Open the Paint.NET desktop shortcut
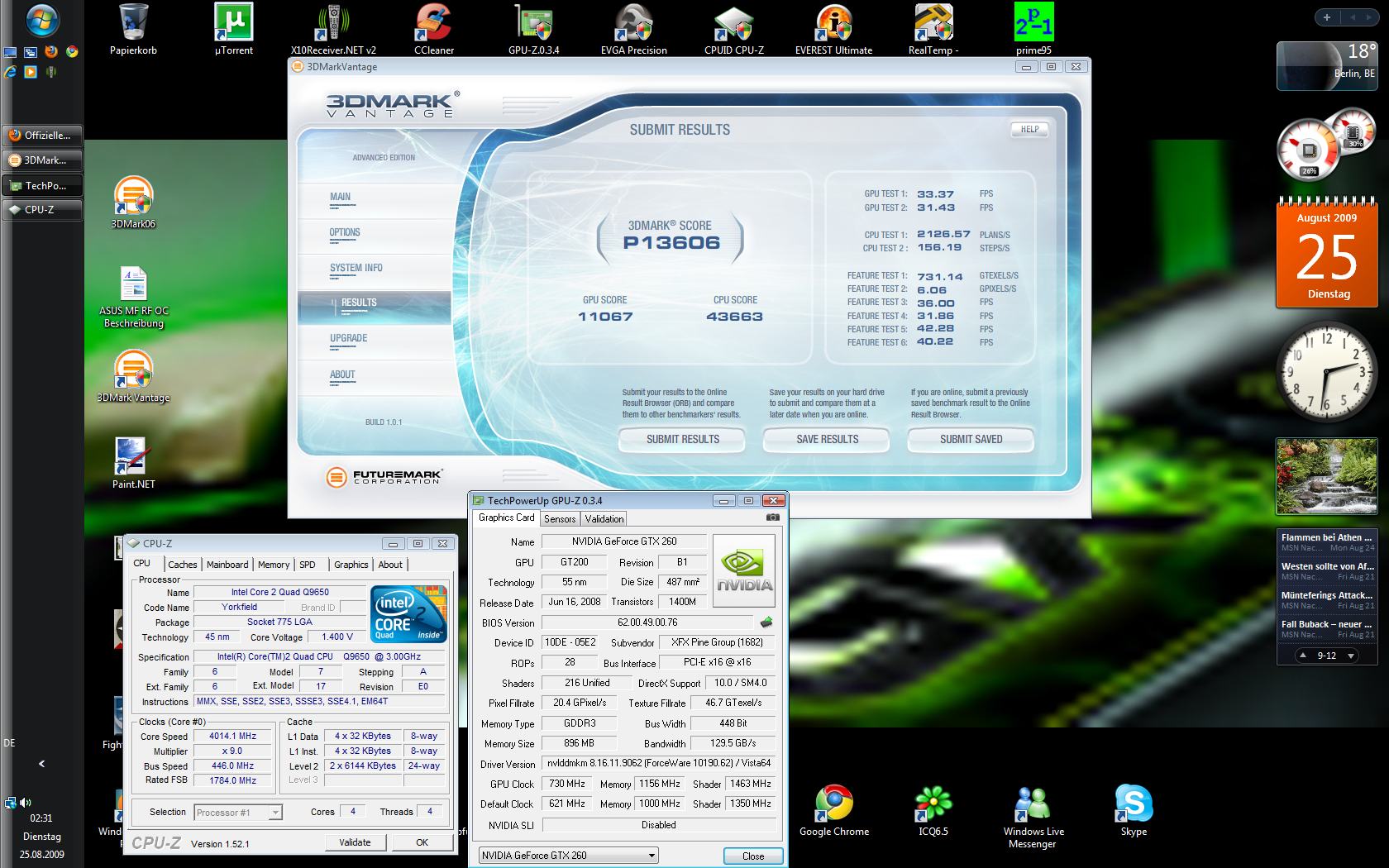The image size is (1389, 868). pyautogui.click(x=133, y=463)
